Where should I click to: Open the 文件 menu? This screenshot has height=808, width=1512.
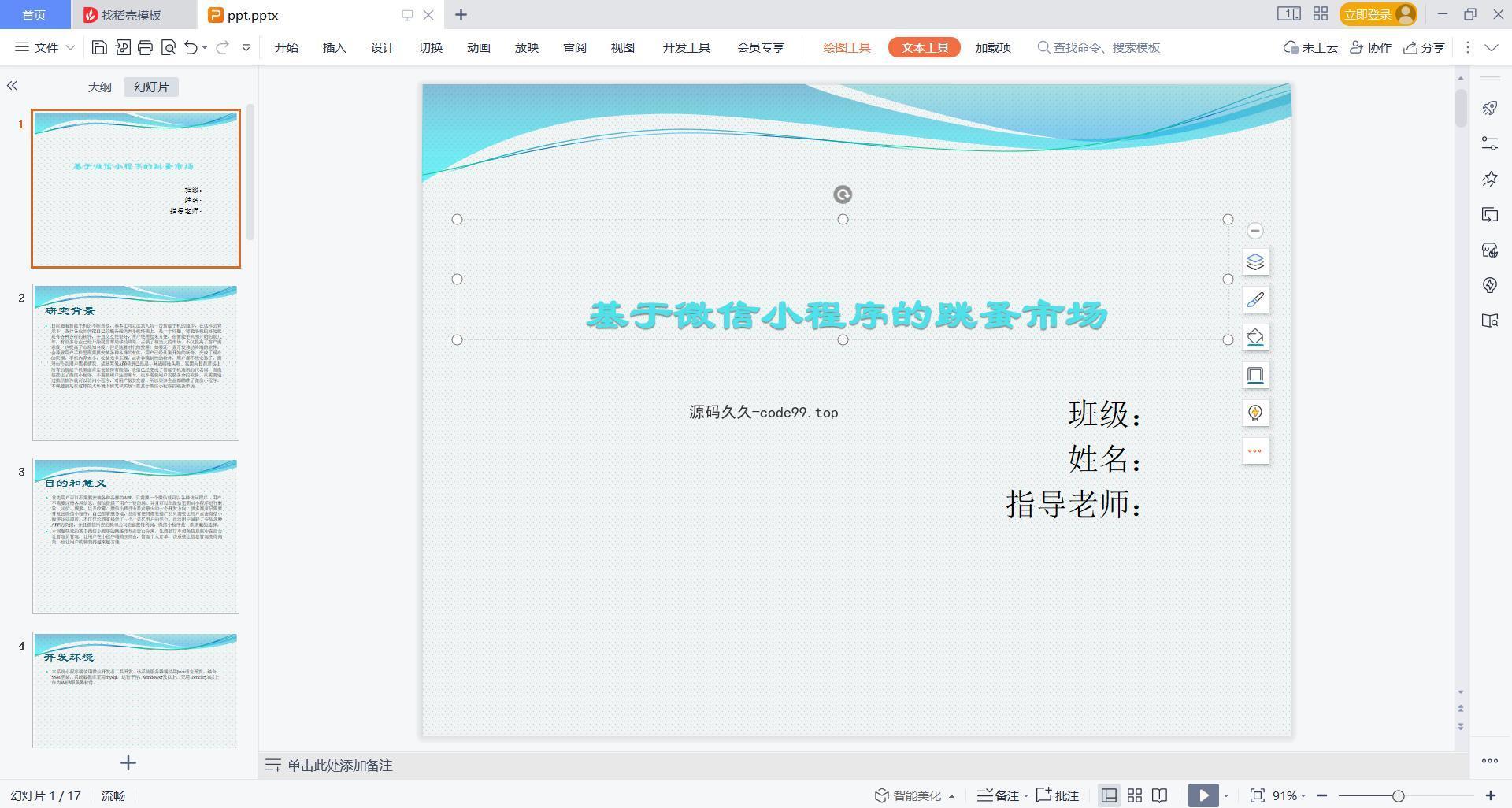tap(45, 47)
